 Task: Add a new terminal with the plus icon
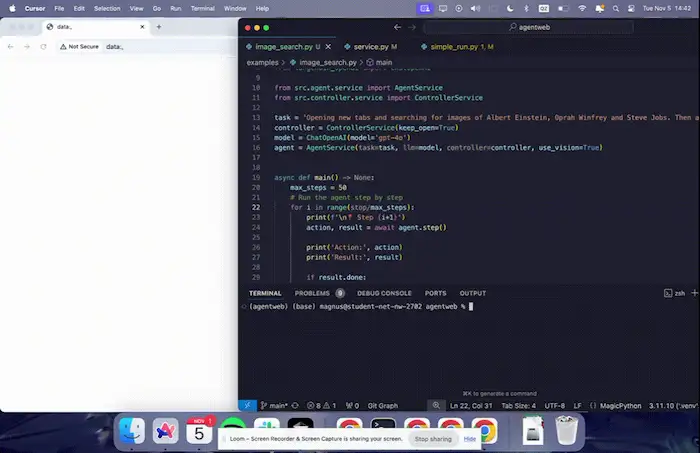click(694, 293)
